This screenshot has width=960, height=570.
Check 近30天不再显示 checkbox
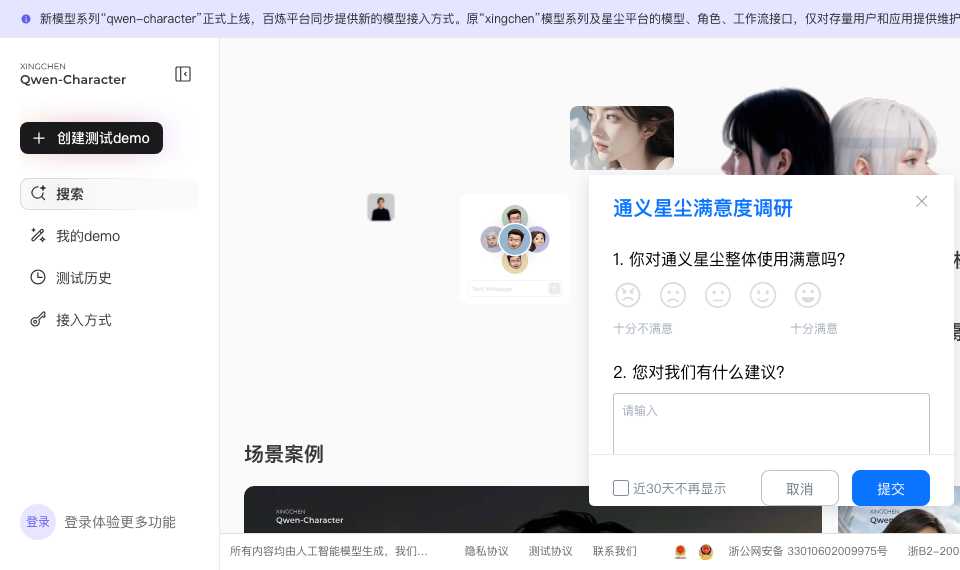(x=621, y=488)
